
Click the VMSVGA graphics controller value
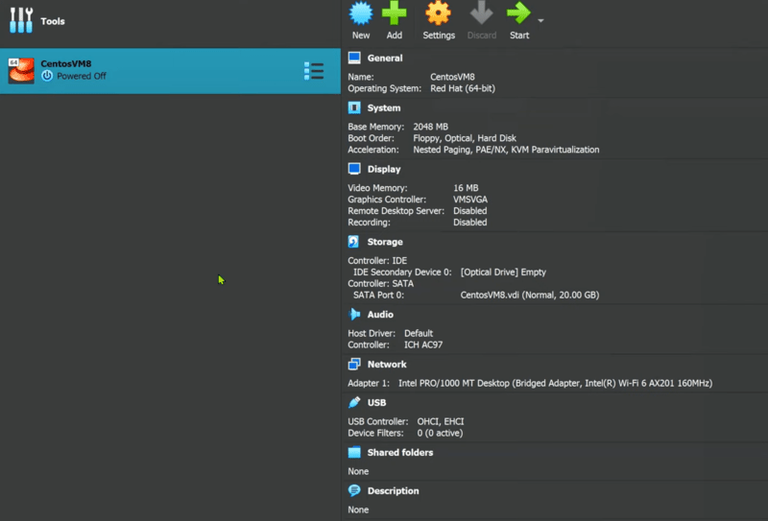pyautogui.click(x=470, y=200)
